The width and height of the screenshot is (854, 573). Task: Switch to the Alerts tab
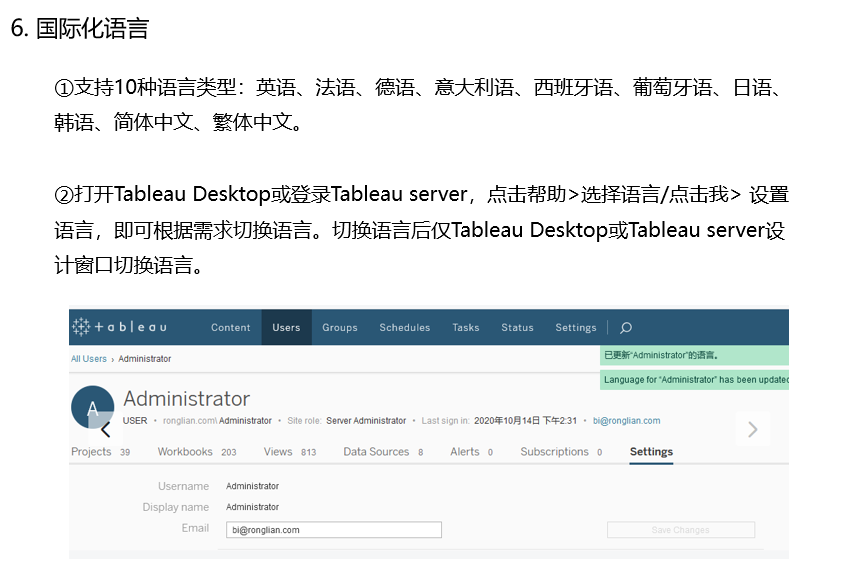(471, 452)
